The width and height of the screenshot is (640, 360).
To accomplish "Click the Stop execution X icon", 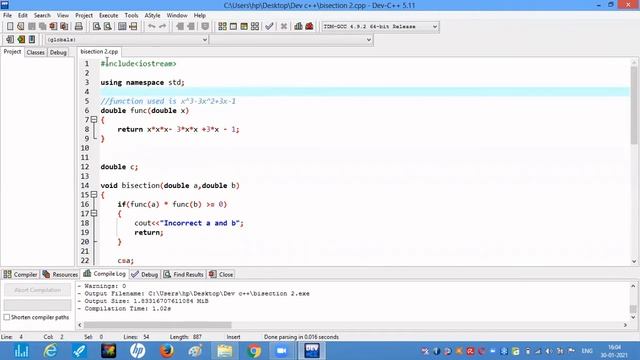I will (x=284, y=27).
